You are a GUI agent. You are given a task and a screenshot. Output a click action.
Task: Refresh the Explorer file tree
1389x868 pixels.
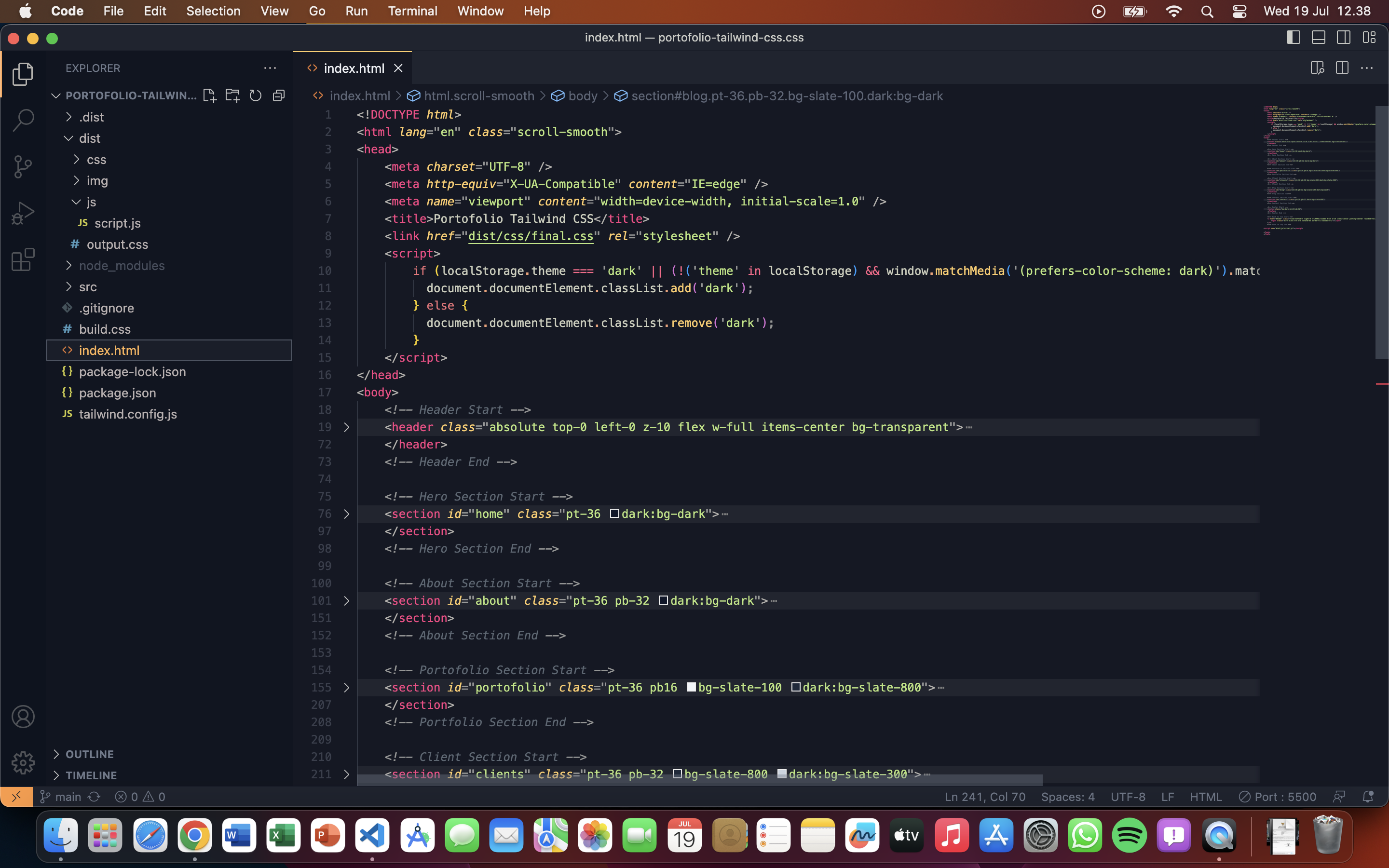tap(256, 95)
